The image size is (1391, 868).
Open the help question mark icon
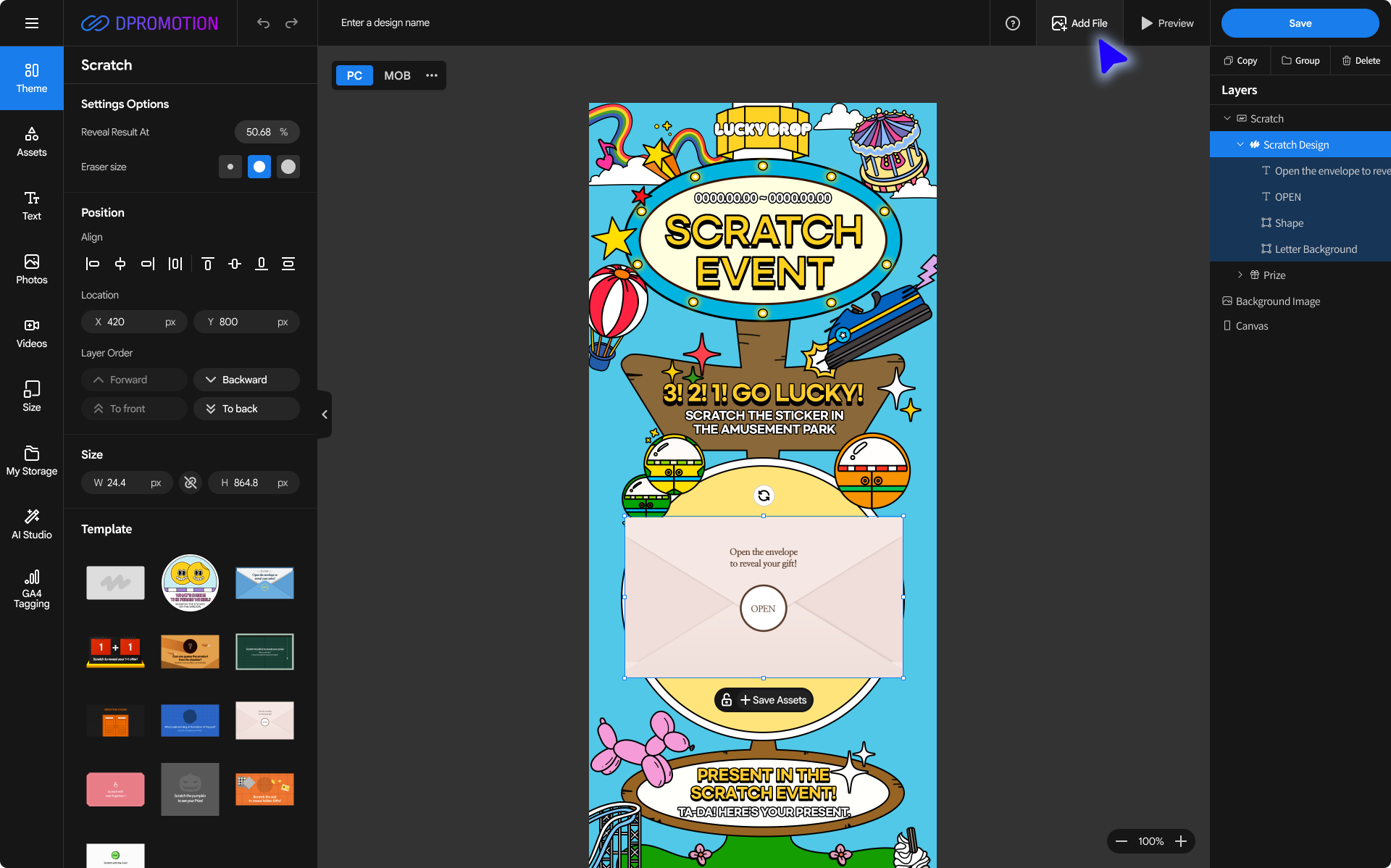pyautogui.click(x=1013, y=23)
